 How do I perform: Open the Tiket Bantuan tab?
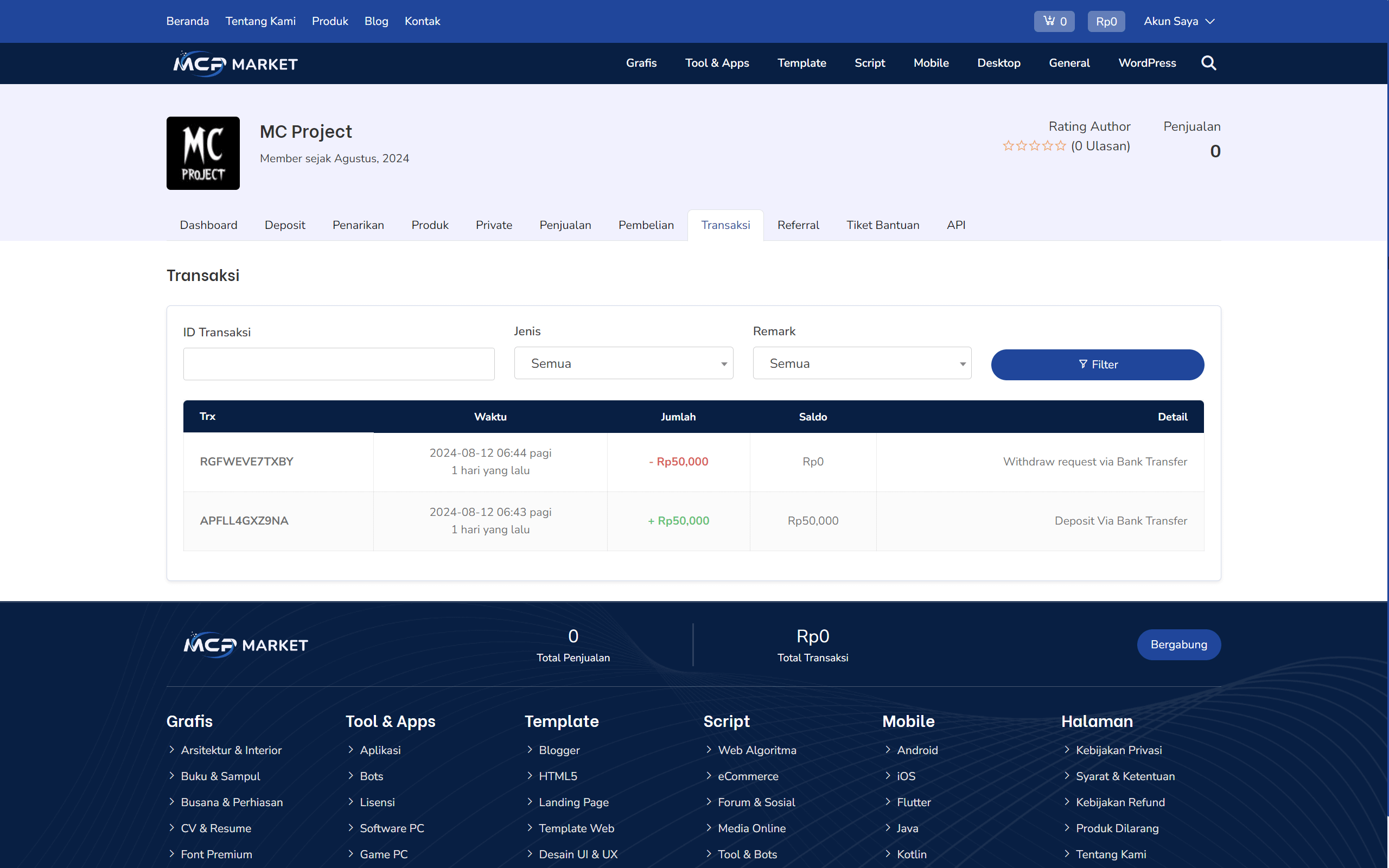[x=882, y=225]
